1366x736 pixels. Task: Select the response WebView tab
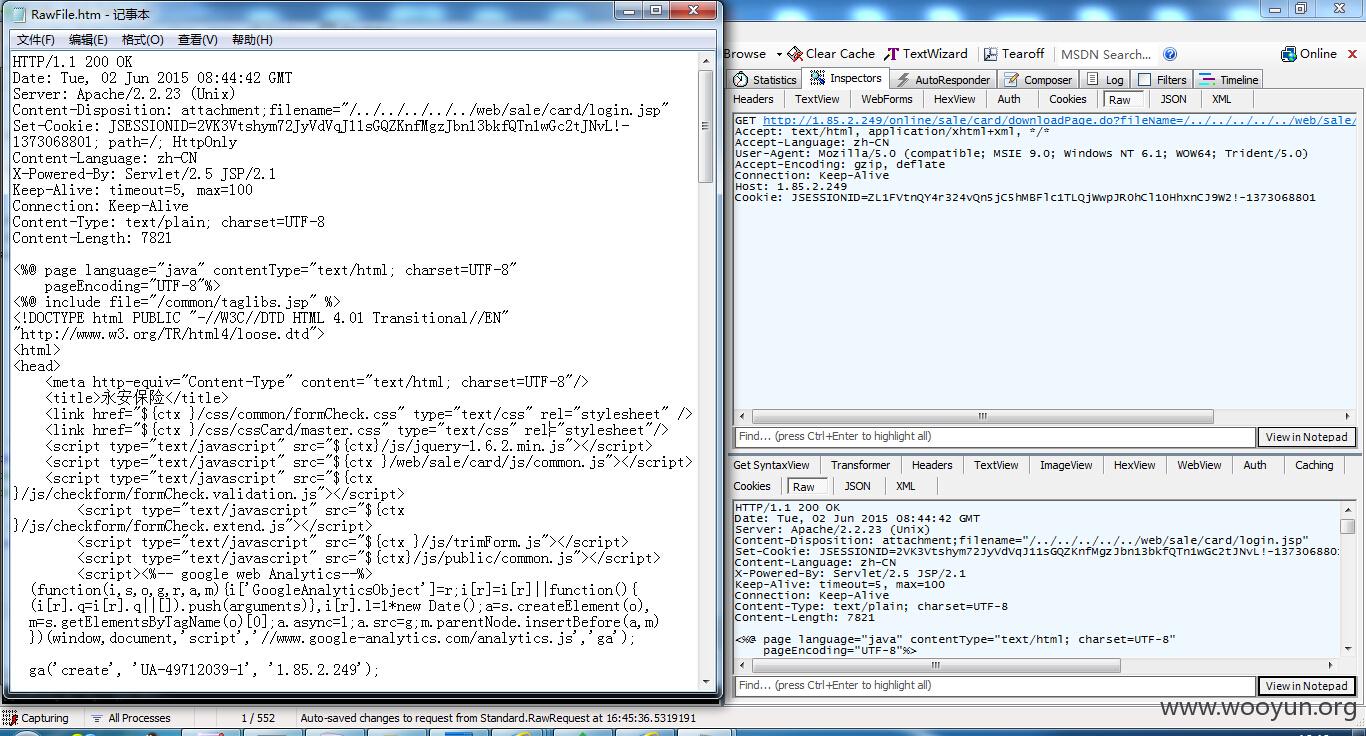coord(1199,465)
